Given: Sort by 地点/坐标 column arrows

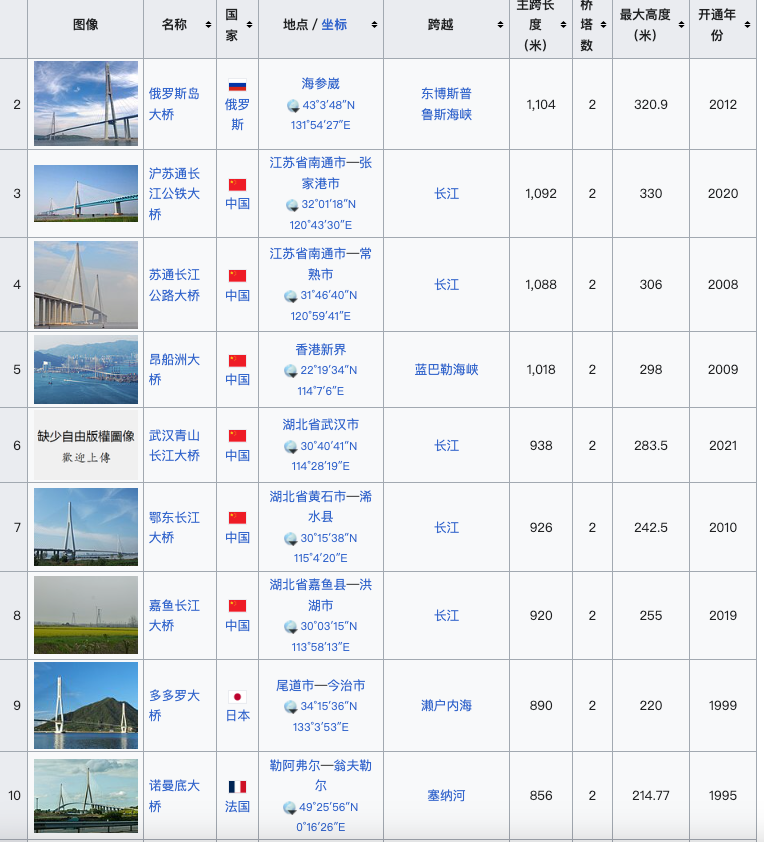Looking at the screenshot, I should [x=374, y=25].
